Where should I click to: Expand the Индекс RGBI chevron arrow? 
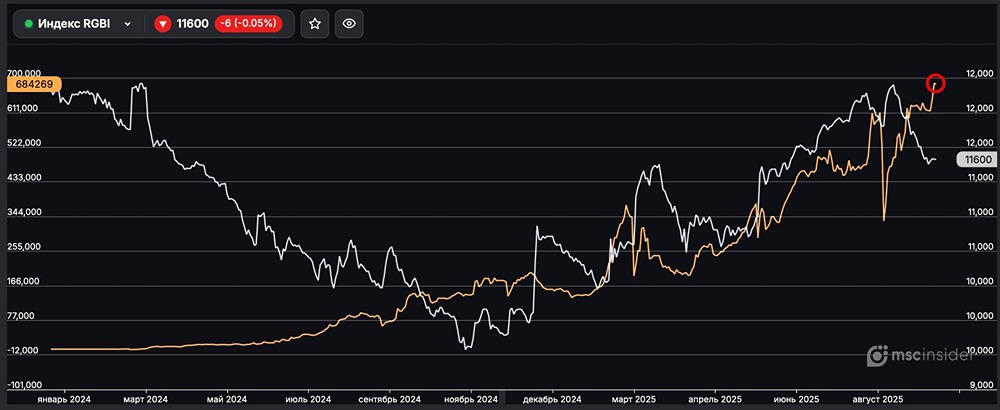(x=128, y=24)
